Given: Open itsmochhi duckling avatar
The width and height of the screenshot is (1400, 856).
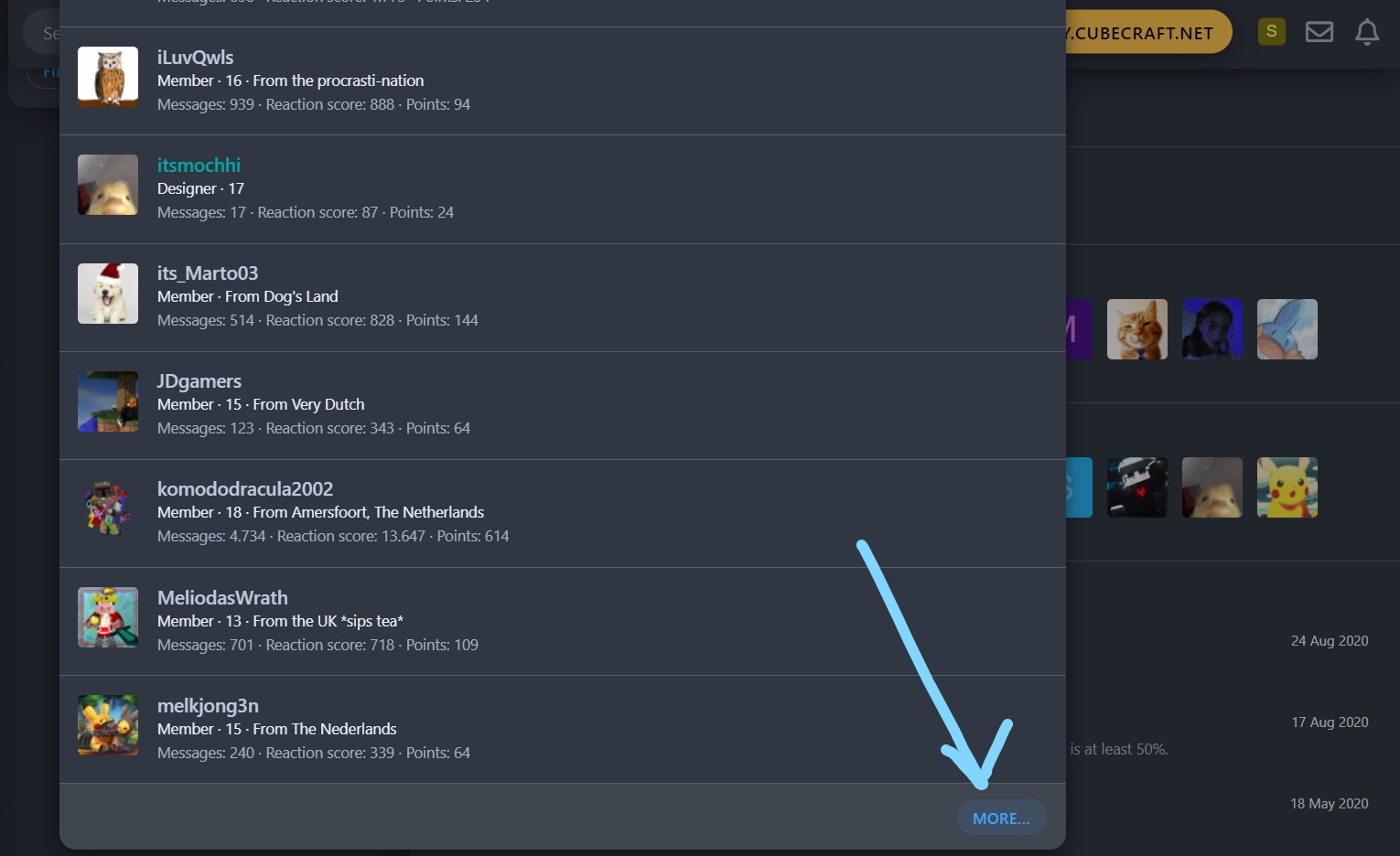Looking at the screenshot, I should coord(108,185).
